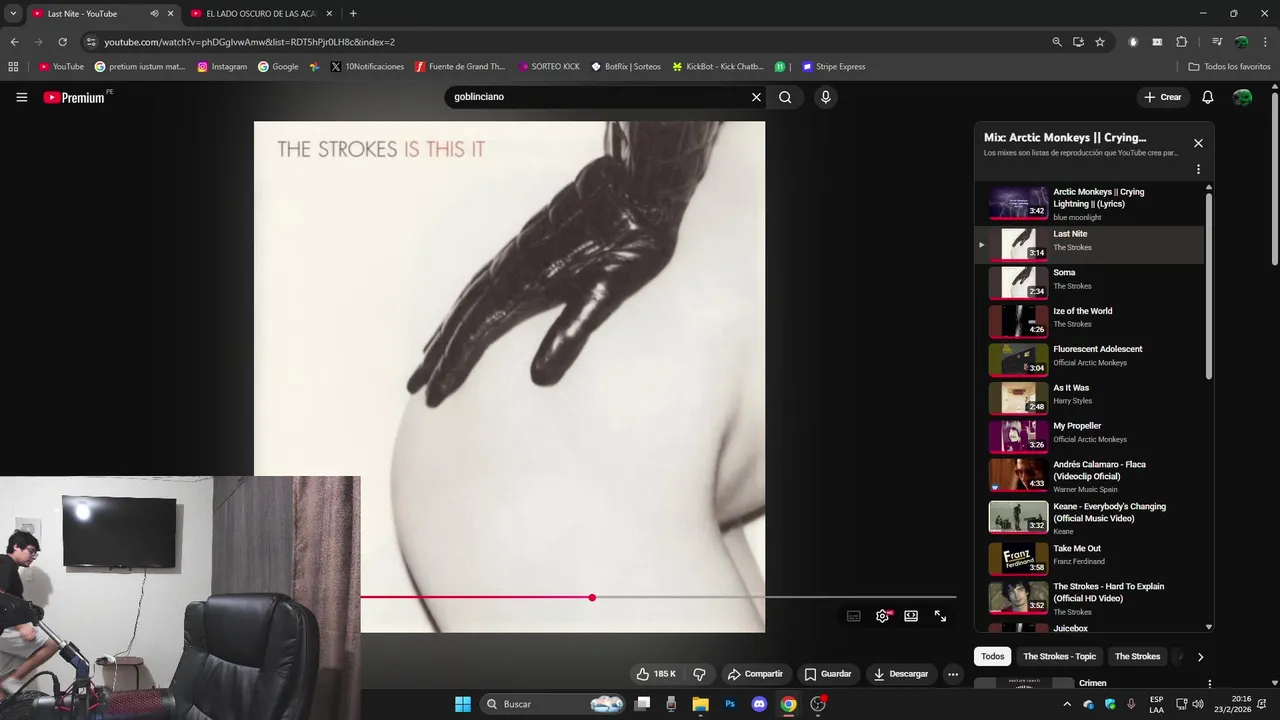Open the YouTube guide hamburger menu

(x=21, y=97)
